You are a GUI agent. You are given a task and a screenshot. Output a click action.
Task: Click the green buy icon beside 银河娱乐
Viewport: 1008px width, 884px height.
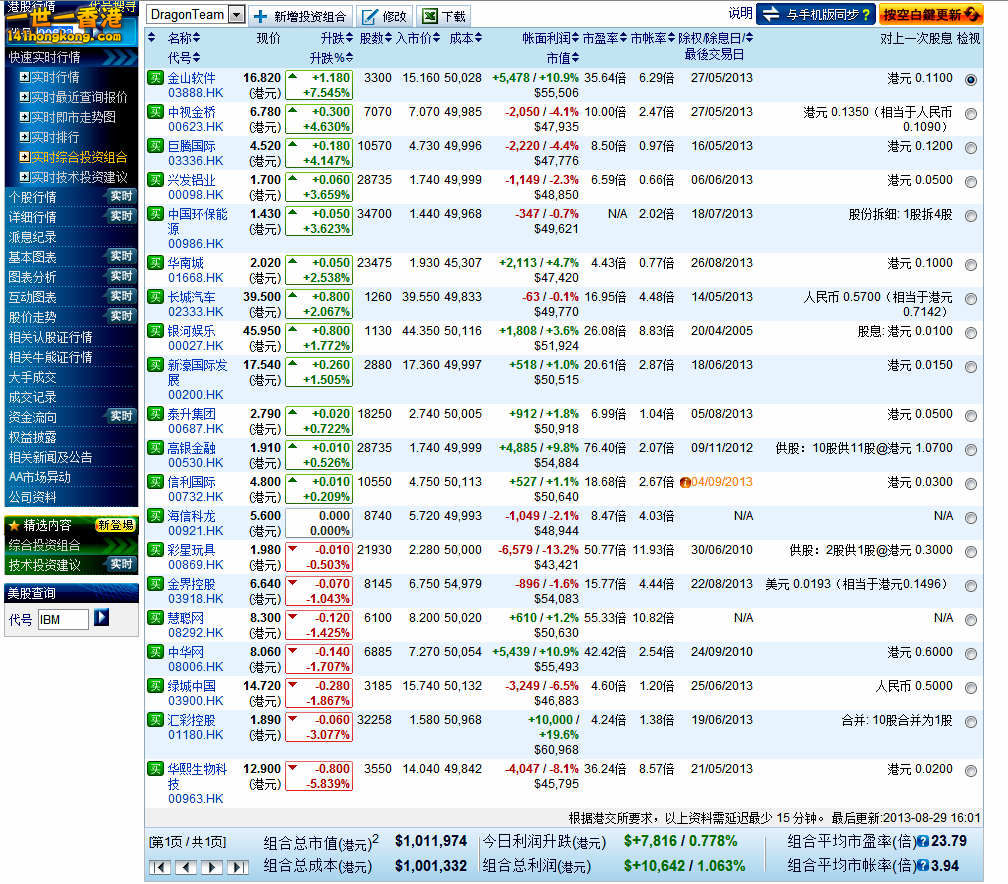click(155, 330)
